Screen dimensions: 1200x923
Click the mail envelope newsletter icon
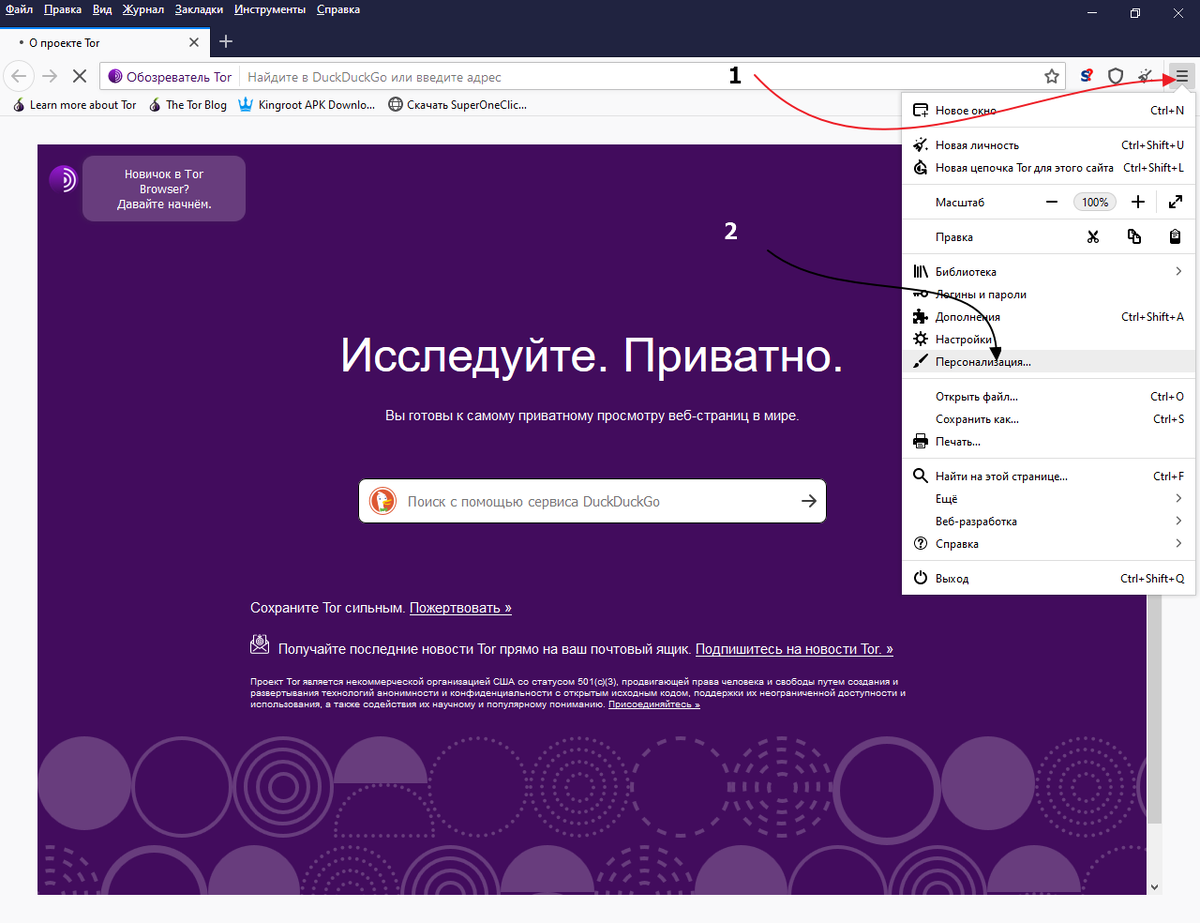pyautogui.click(x=260, y=645)
